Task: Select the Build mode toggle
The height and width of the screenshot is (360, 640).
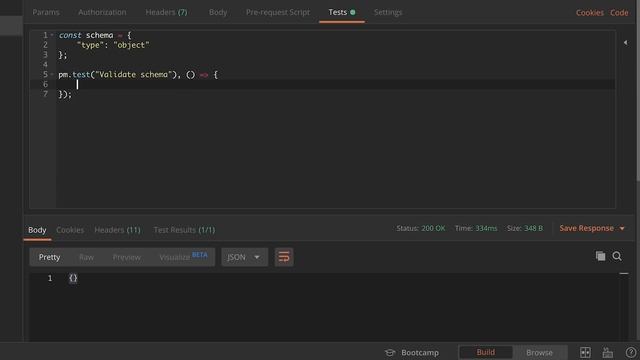Action: (x=486, y=352)
